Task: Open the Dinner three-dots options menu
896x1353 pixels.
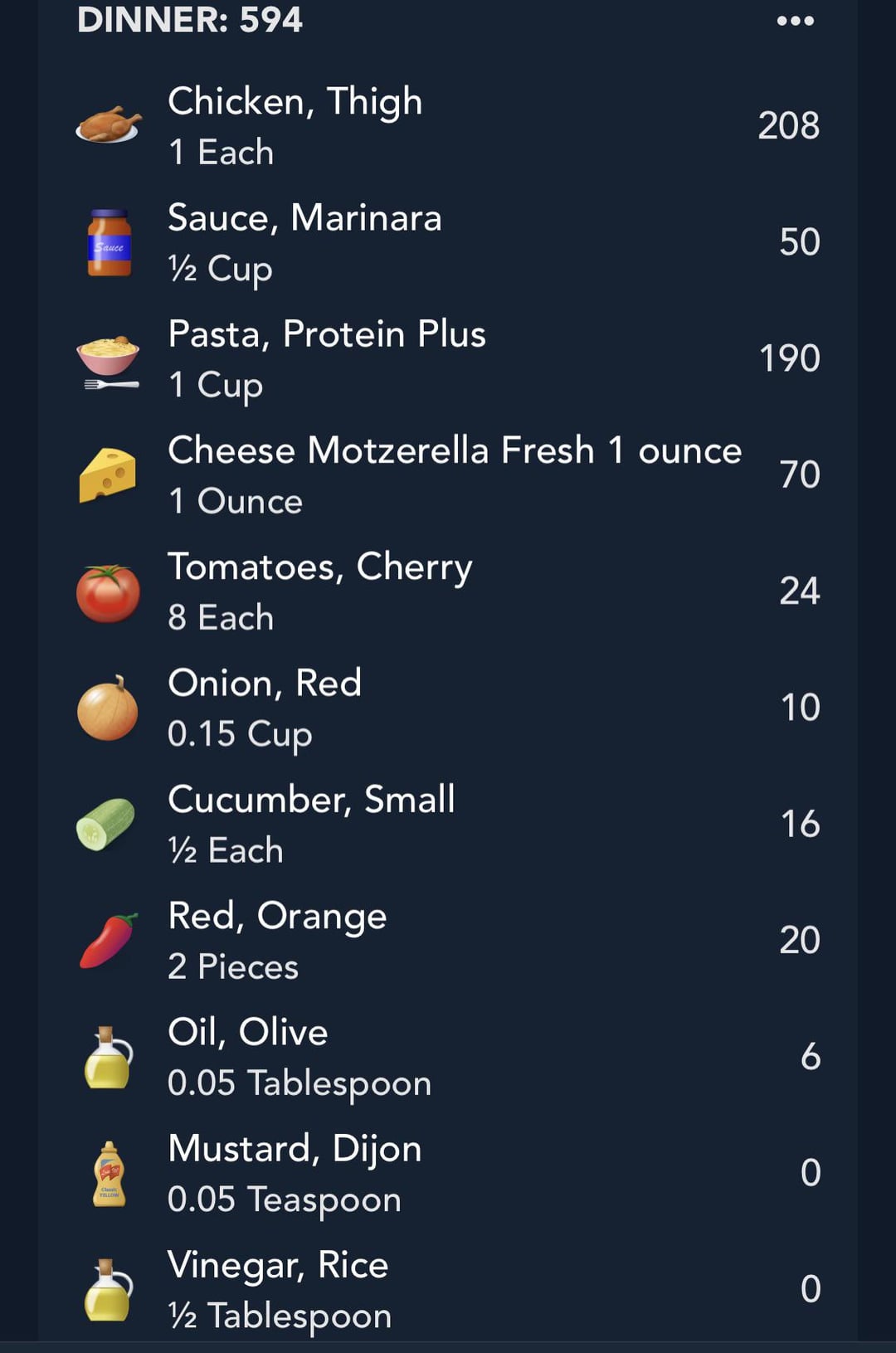Action: [795, 21]
